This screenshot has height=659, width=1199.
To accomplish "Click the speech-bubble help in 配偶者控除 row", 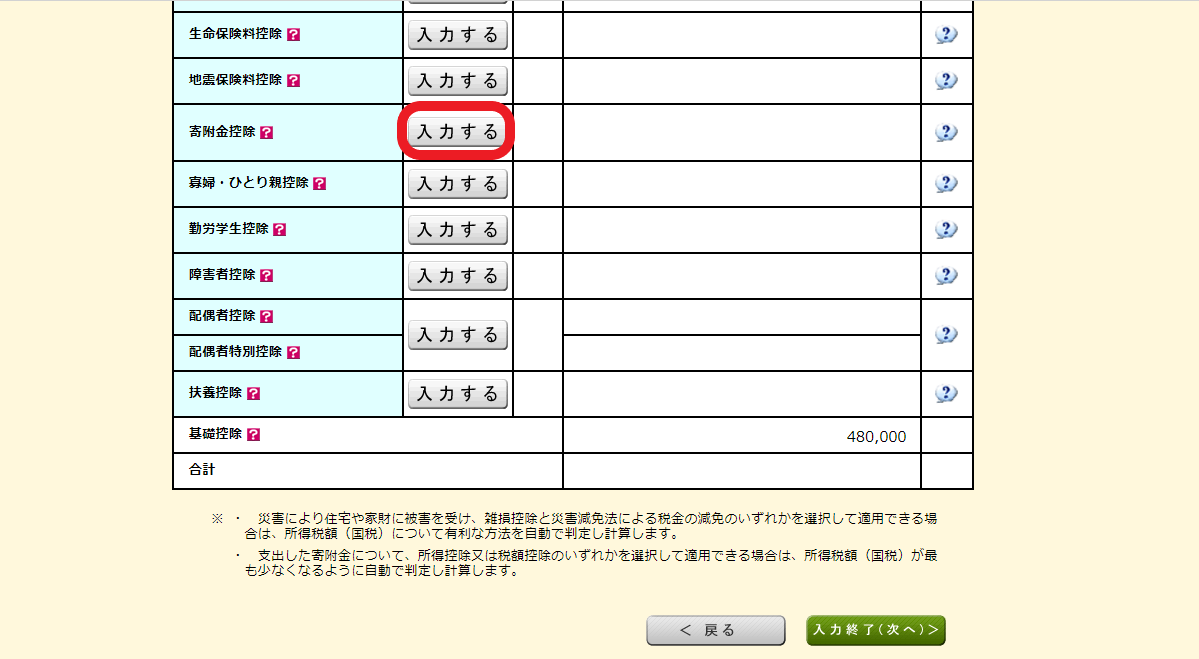I will [946, 335].
